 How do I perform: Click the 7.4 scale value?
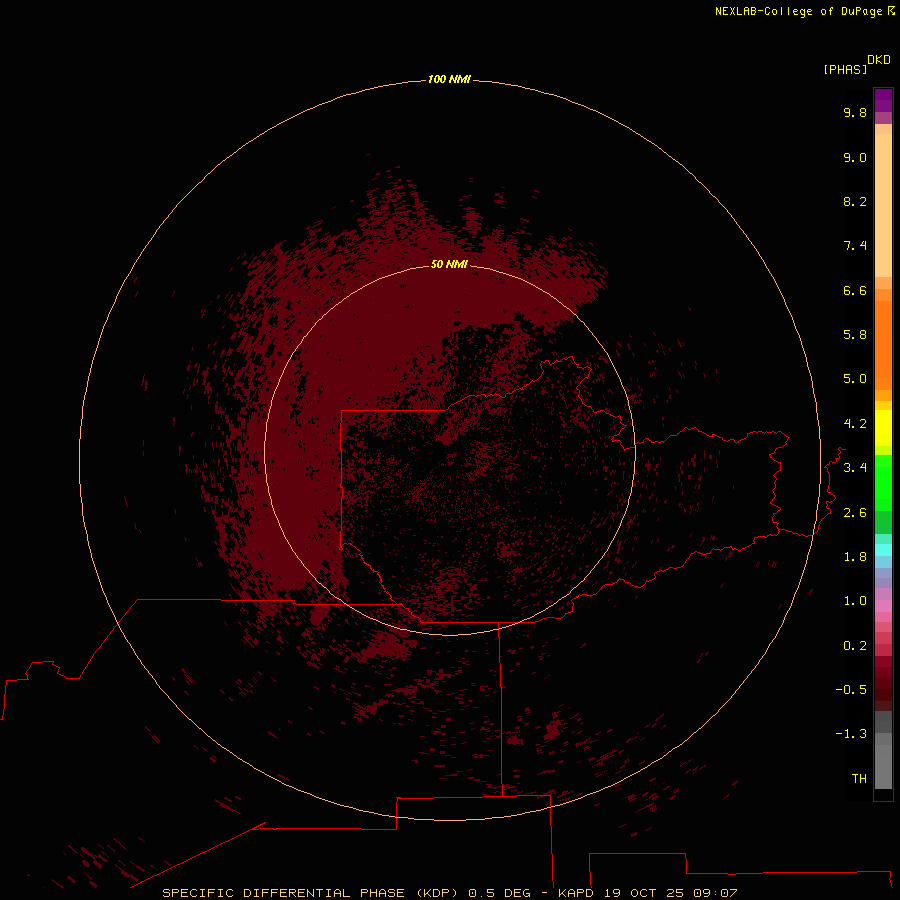click(855, 246)
